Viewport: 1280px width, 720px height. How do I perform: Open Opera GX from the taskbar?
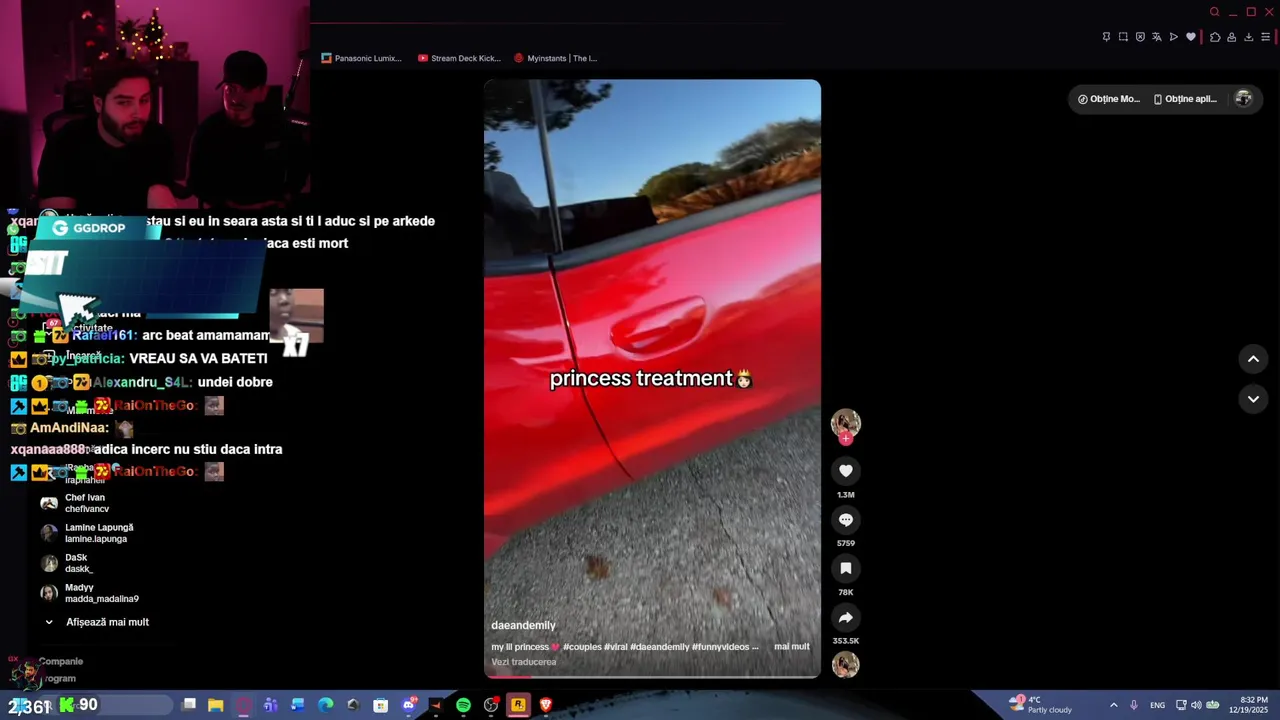[x=244, y=705]
